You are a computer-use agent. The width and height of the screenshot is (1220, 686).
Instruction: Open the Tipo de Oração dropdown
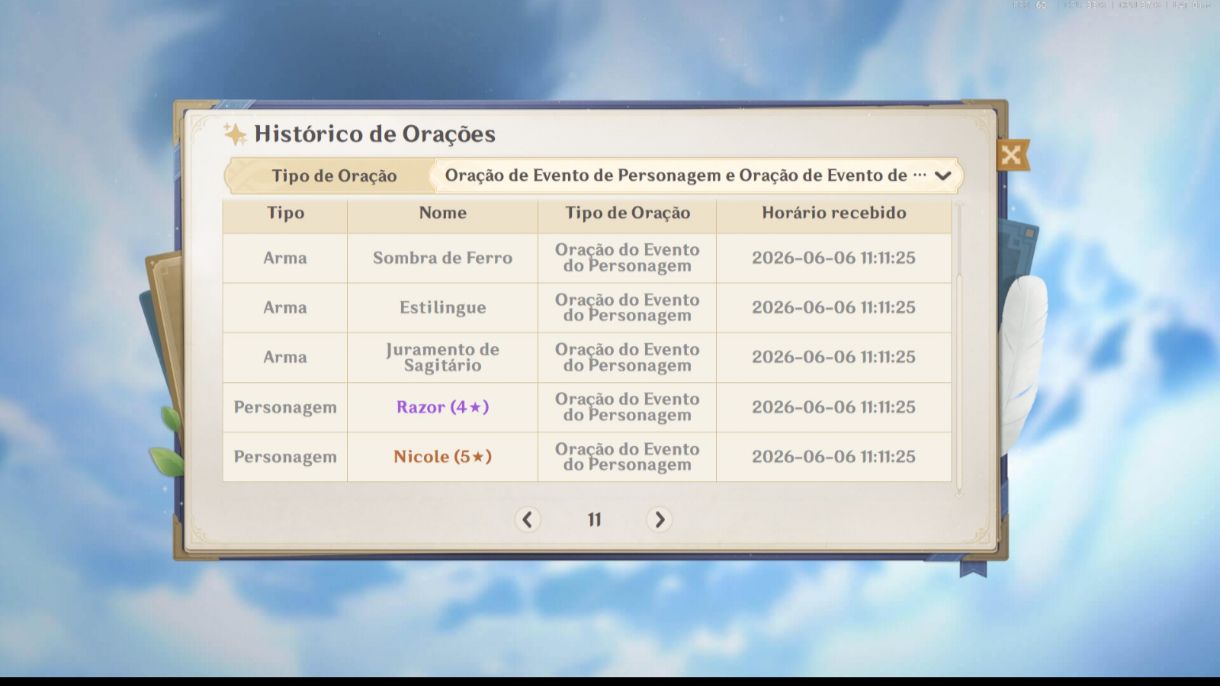(x=696, y=176)
